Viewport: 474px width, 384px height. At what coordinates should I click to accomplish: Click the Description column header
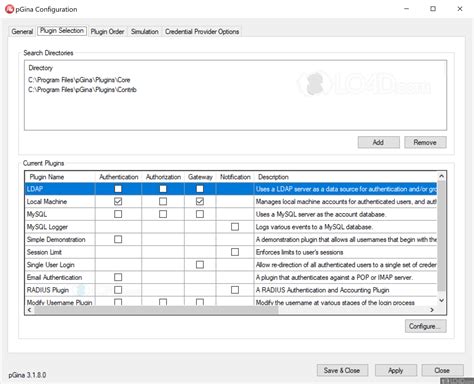point(273,177)
